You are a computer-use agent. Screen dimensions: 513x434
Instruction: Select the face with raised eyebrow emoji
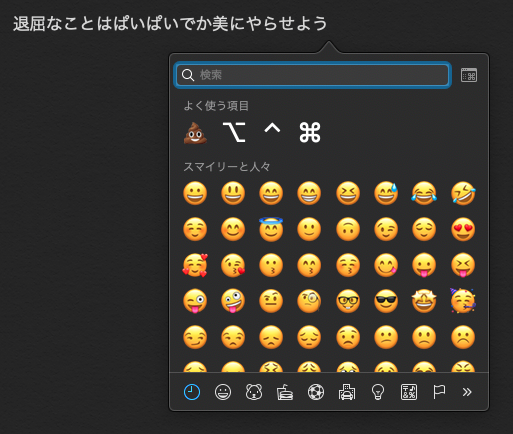[x=271, y=301]
